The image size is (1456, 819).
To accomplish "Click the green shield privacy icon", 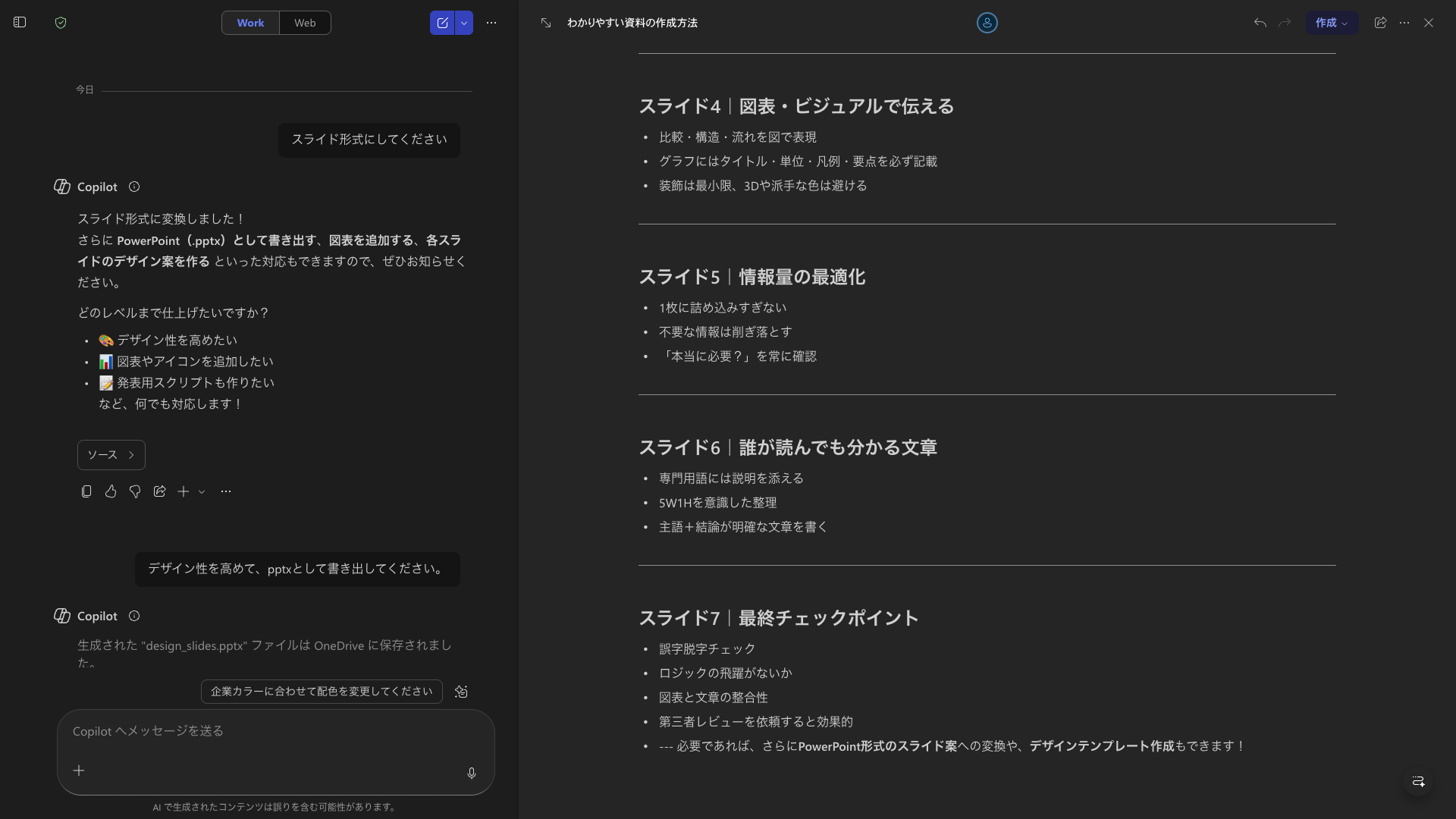I will (x=61, y=23).
